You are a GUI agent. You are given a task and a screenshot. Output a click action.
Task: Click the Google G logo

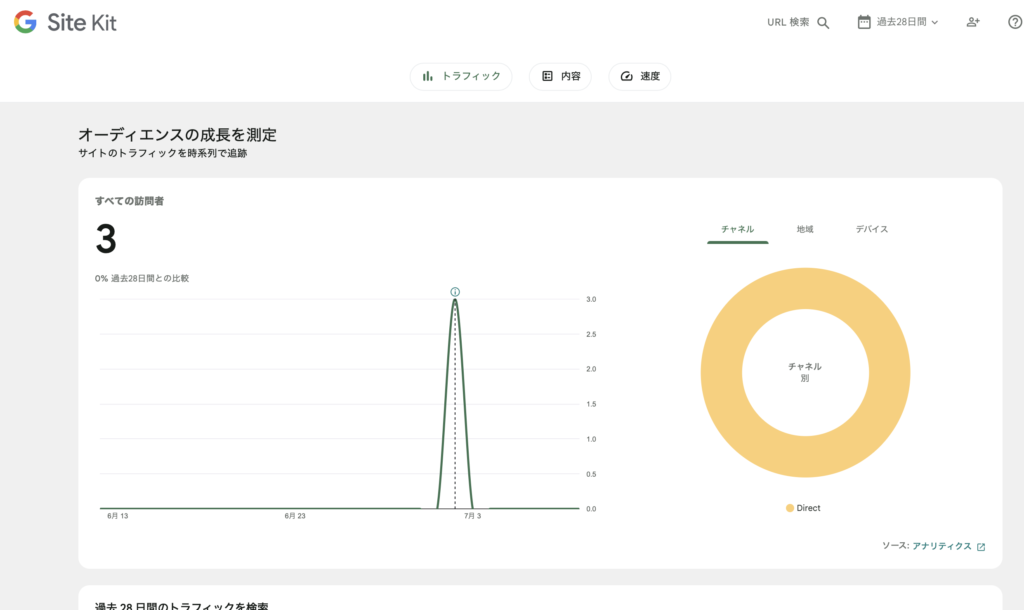pos(25,22)
